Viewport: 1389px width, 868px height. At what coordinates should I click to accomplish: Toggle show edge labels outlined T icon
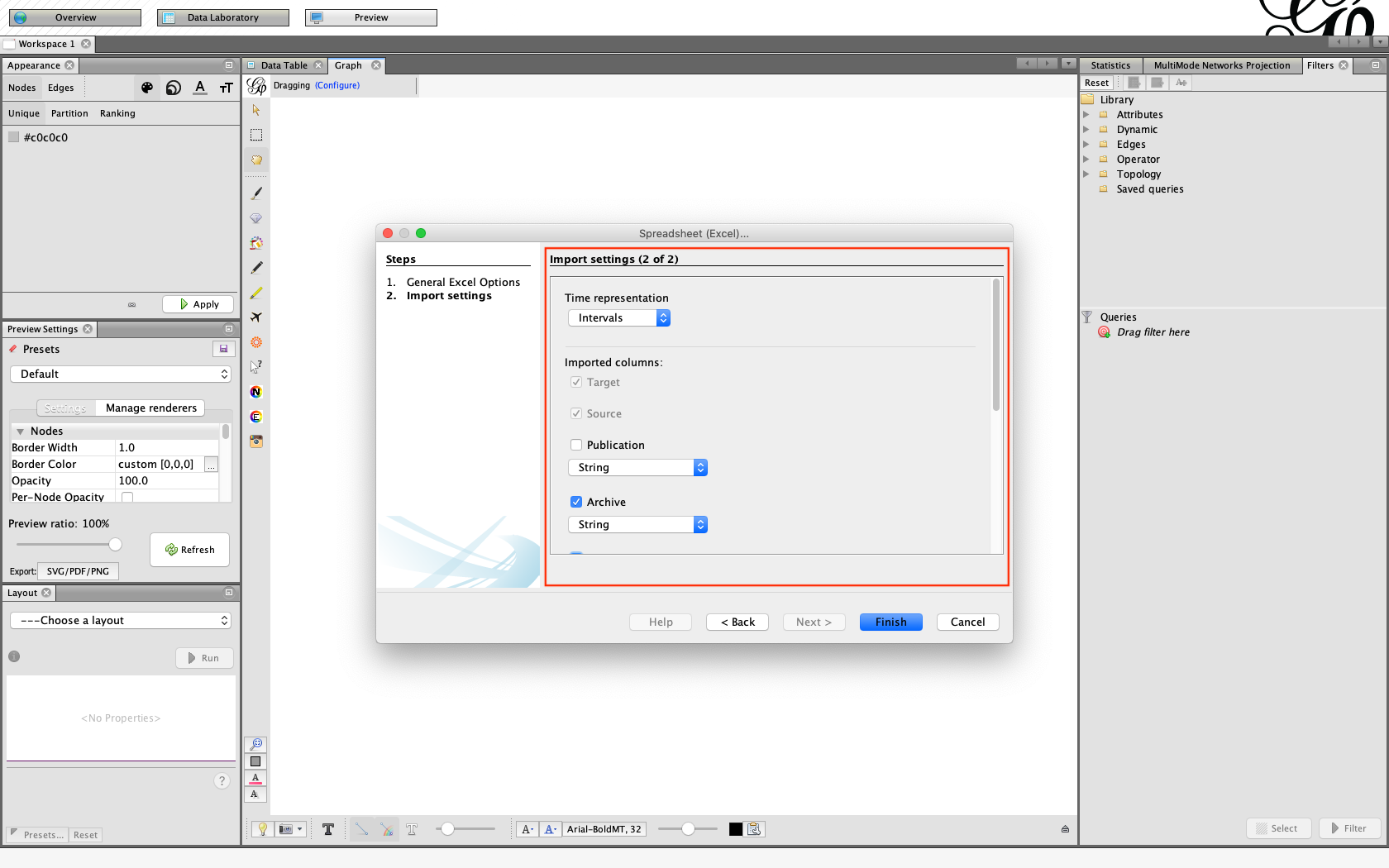coord(412,829)
